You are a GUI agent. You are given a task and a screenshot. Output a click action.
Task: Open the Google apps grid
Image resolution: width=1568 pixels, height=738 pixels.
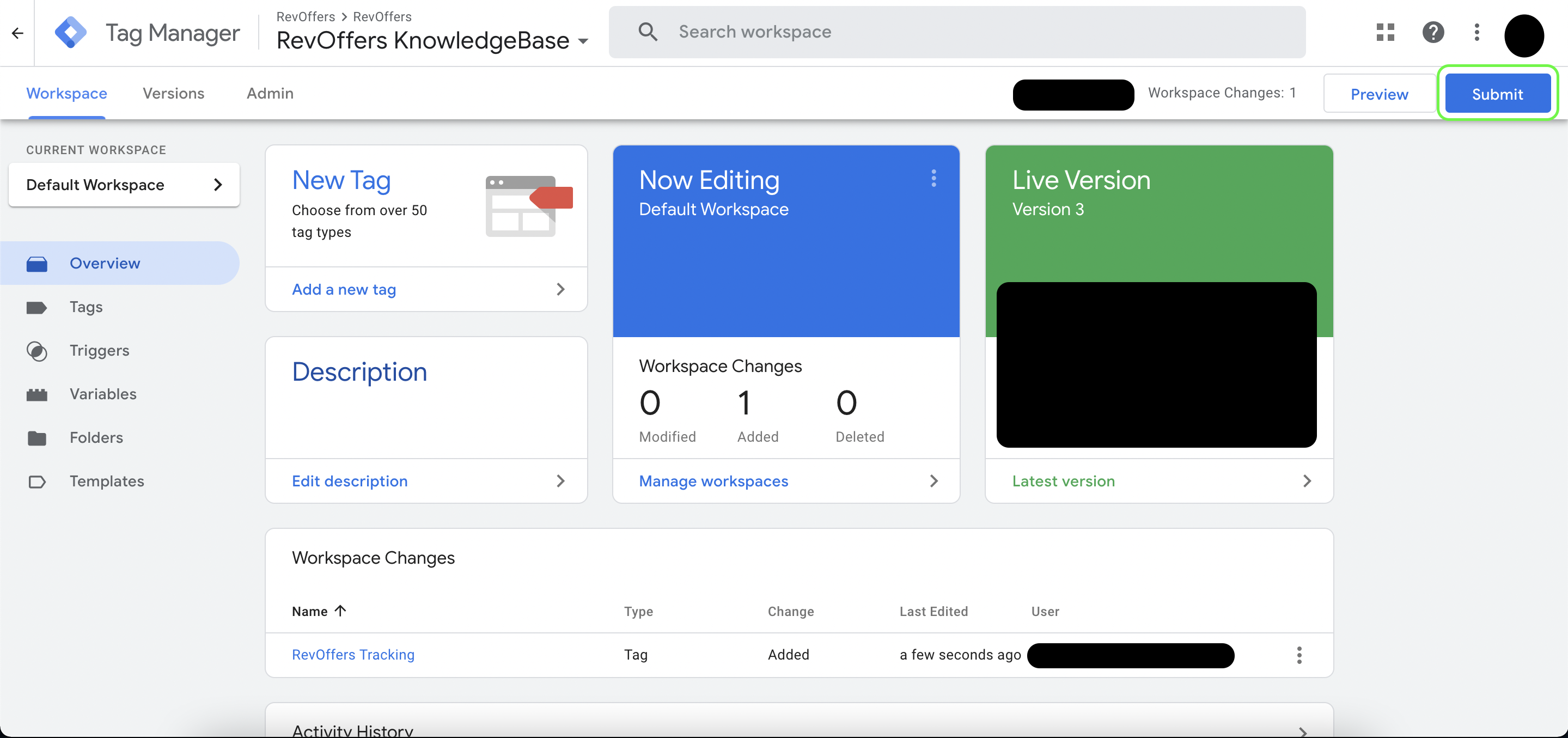click(1385, 32)
